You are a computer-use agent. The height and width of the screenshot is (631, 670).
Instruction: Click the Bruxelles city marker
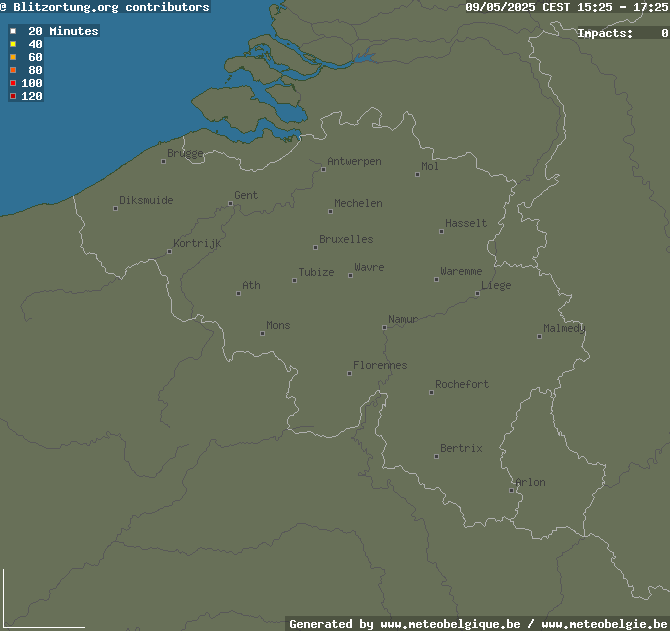(315, 247)
